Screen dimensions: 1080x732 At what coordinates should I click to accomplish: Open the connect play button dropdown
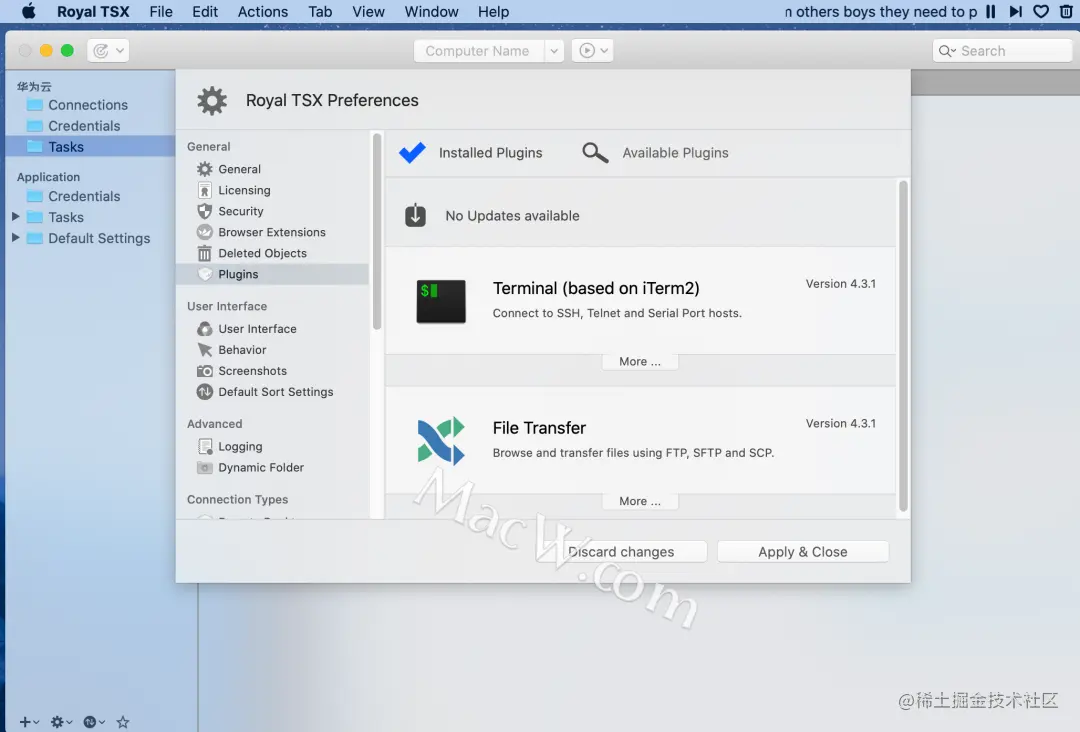coord(592,51)
